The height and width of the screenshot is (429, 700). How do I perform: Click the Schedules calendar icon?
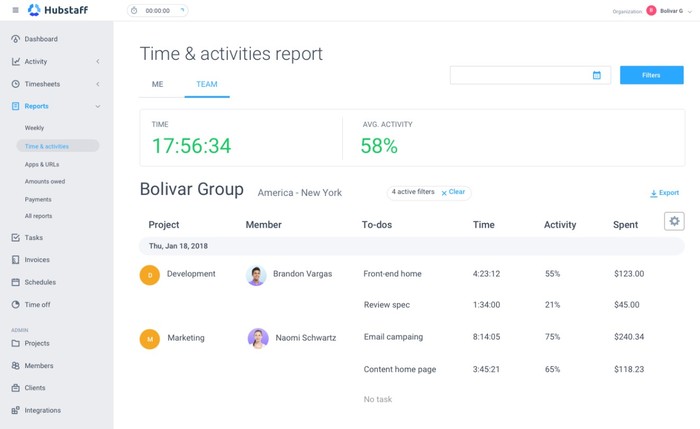16,282
